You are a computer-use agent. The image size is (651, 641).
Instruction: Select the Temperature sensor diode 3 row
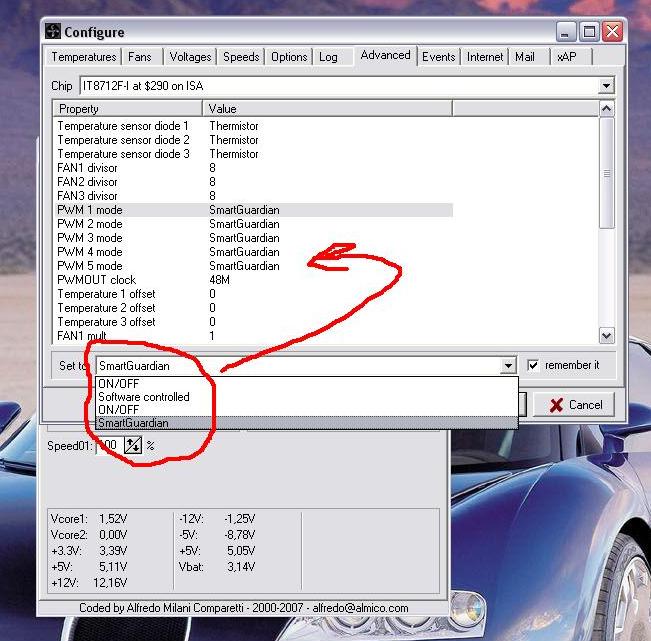253,154
